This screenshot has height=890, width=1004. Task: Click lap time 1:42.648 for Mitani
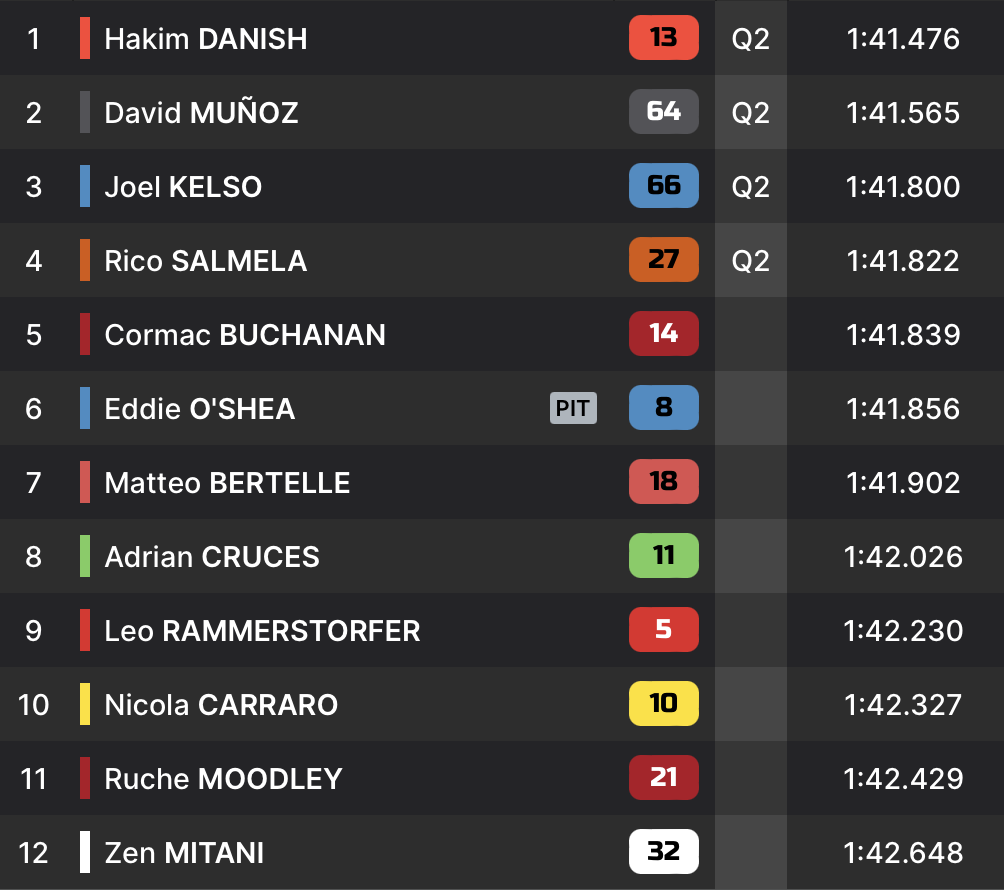[902, 852]
